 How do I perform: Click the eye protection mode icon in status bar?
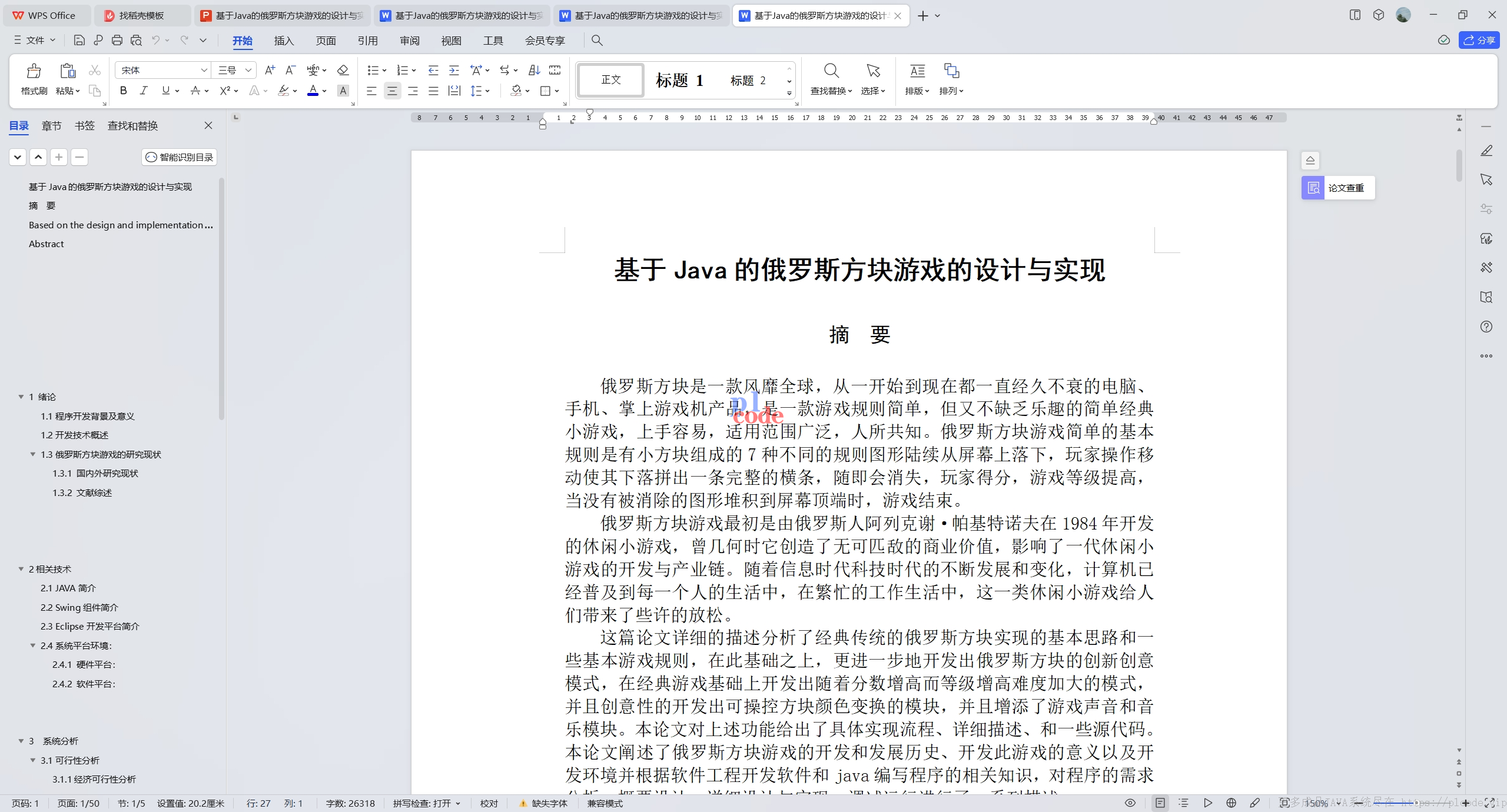coord(1130,803)
